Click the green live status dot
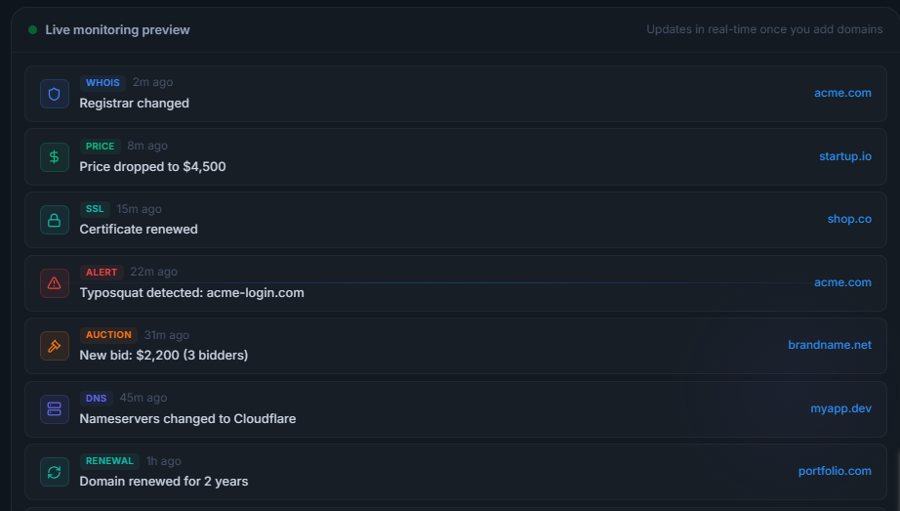Viewport: 900px width, 511px height. (x=33, y=30)
